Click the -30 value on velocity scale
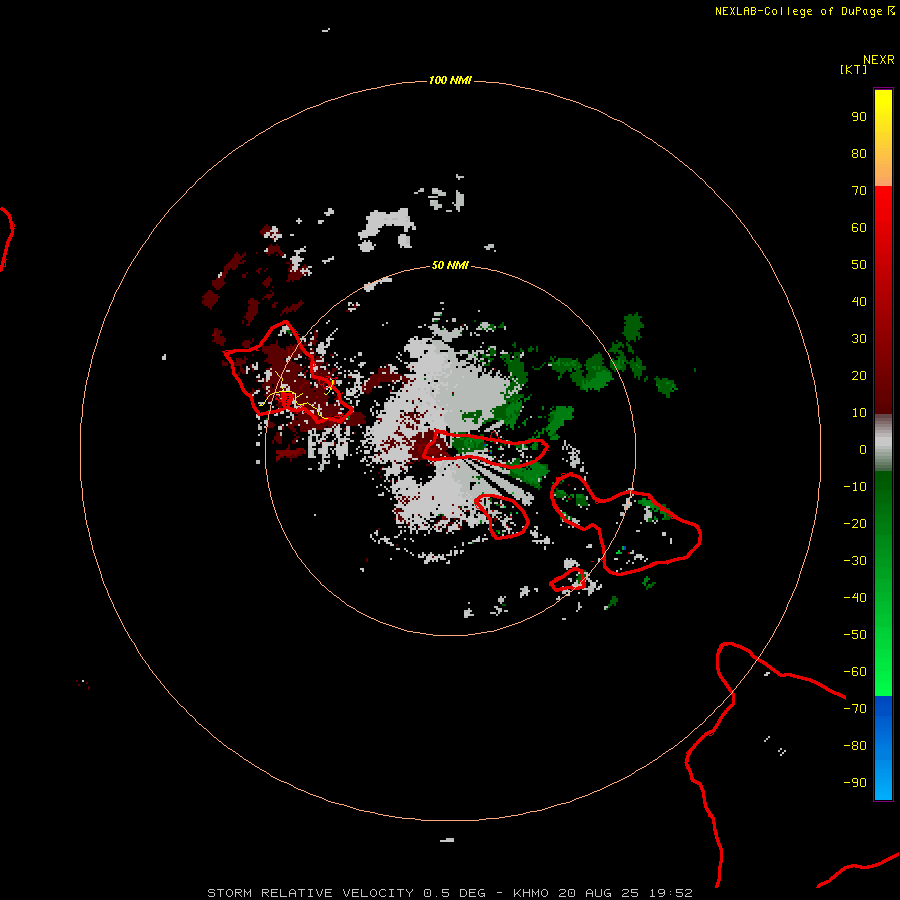Viewport: 900px width, 900px height. tap(855, 561)
